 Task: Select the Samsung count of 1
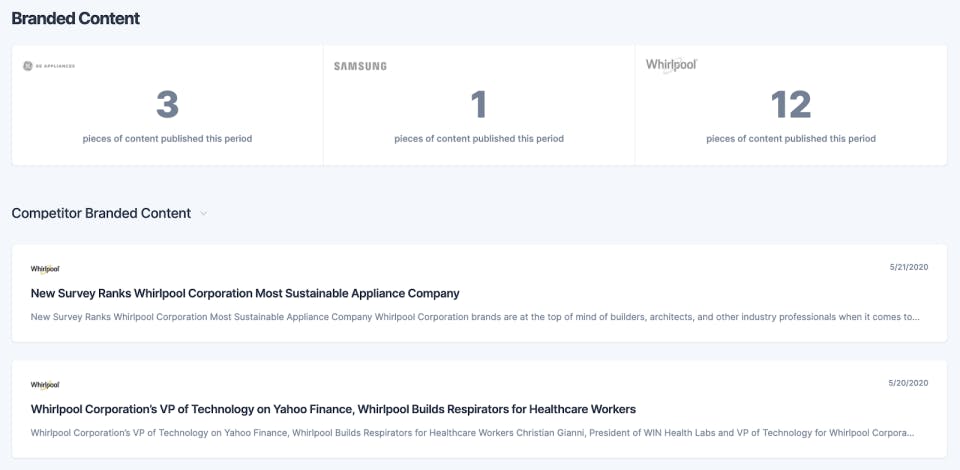[x=479, y=105]
